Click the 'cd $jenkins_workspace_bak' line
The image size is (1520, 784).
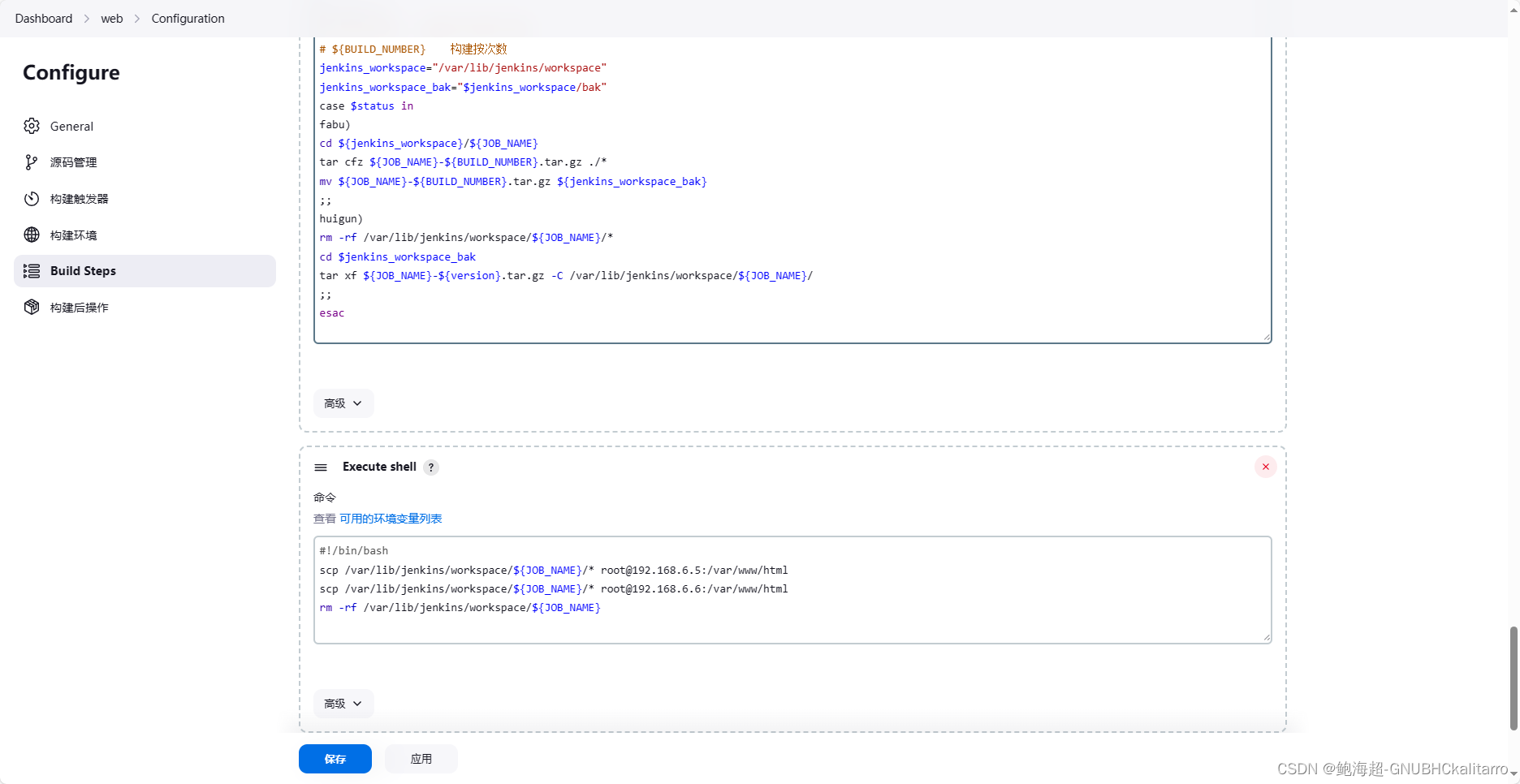(398, 257)
